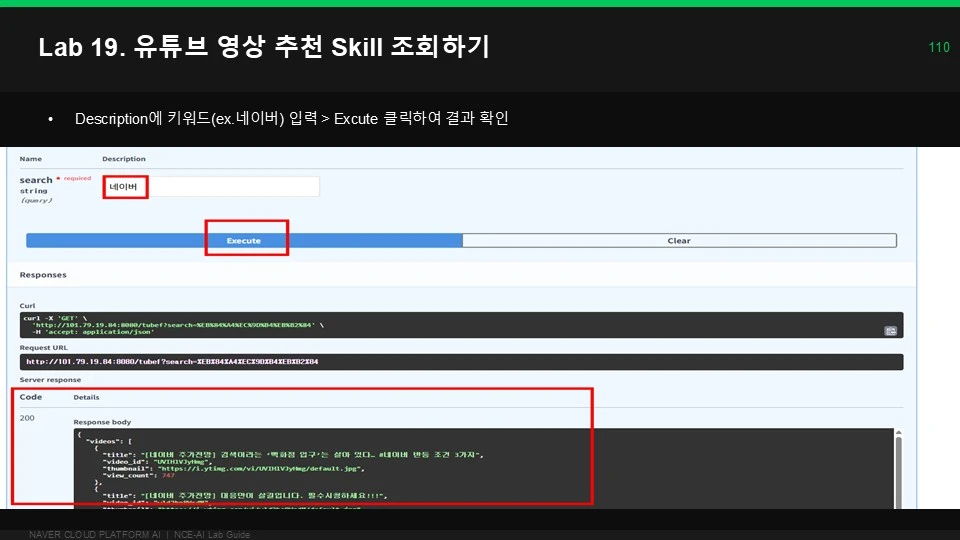
Task: Click the response body scrollbar
Action: pyautogui.click(x=899, y=471)
